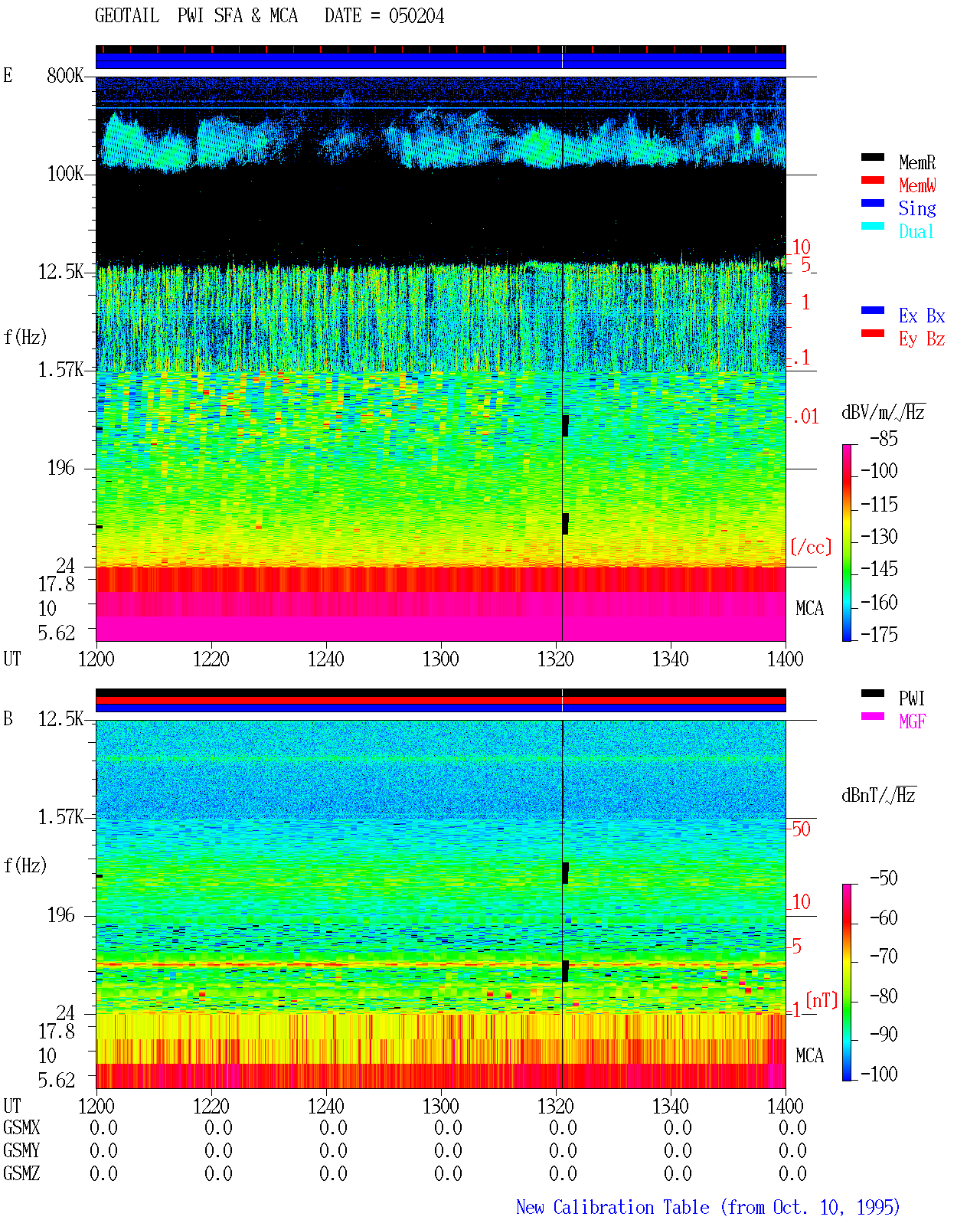980x1220 pixels.
Task: Click the 'f(Hz)' axis label of B panel
Action: tap(25, 865)
